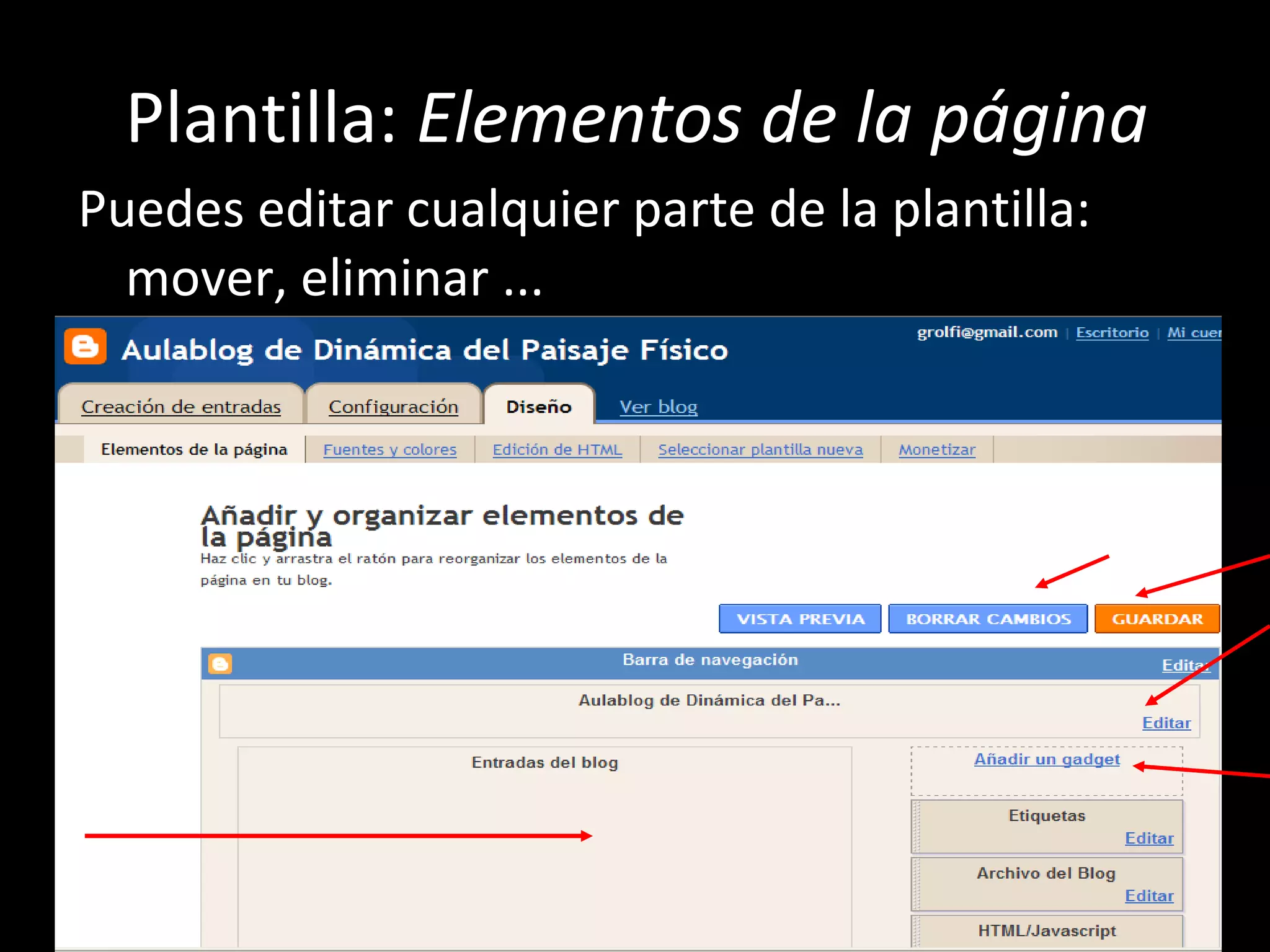Click the Etiquetas gadget title
1270x952 pixels.
tap(1047, 816)
